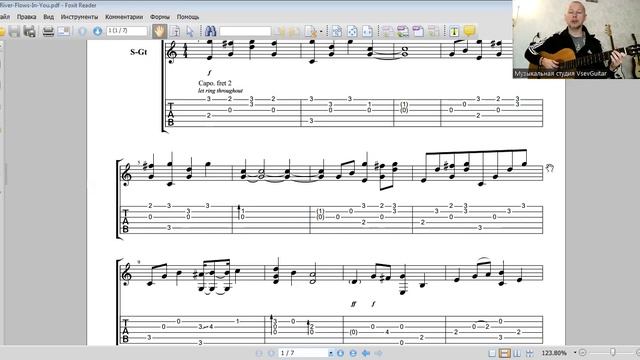The image size is (640, 360).
Task: Open the Инструменты menu
Action: [79, 17]
